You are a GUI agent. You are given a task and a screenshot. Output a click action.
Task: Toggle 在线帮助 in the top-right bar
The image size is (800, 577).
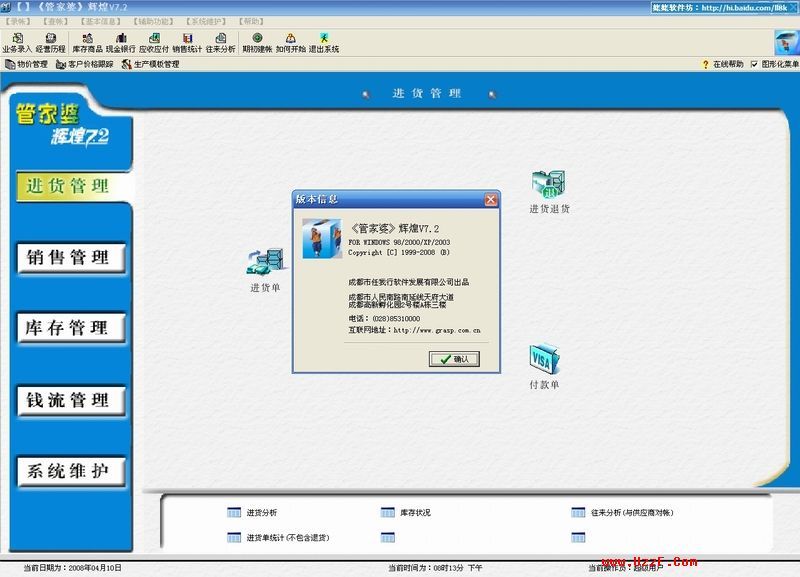coord(720,62)
